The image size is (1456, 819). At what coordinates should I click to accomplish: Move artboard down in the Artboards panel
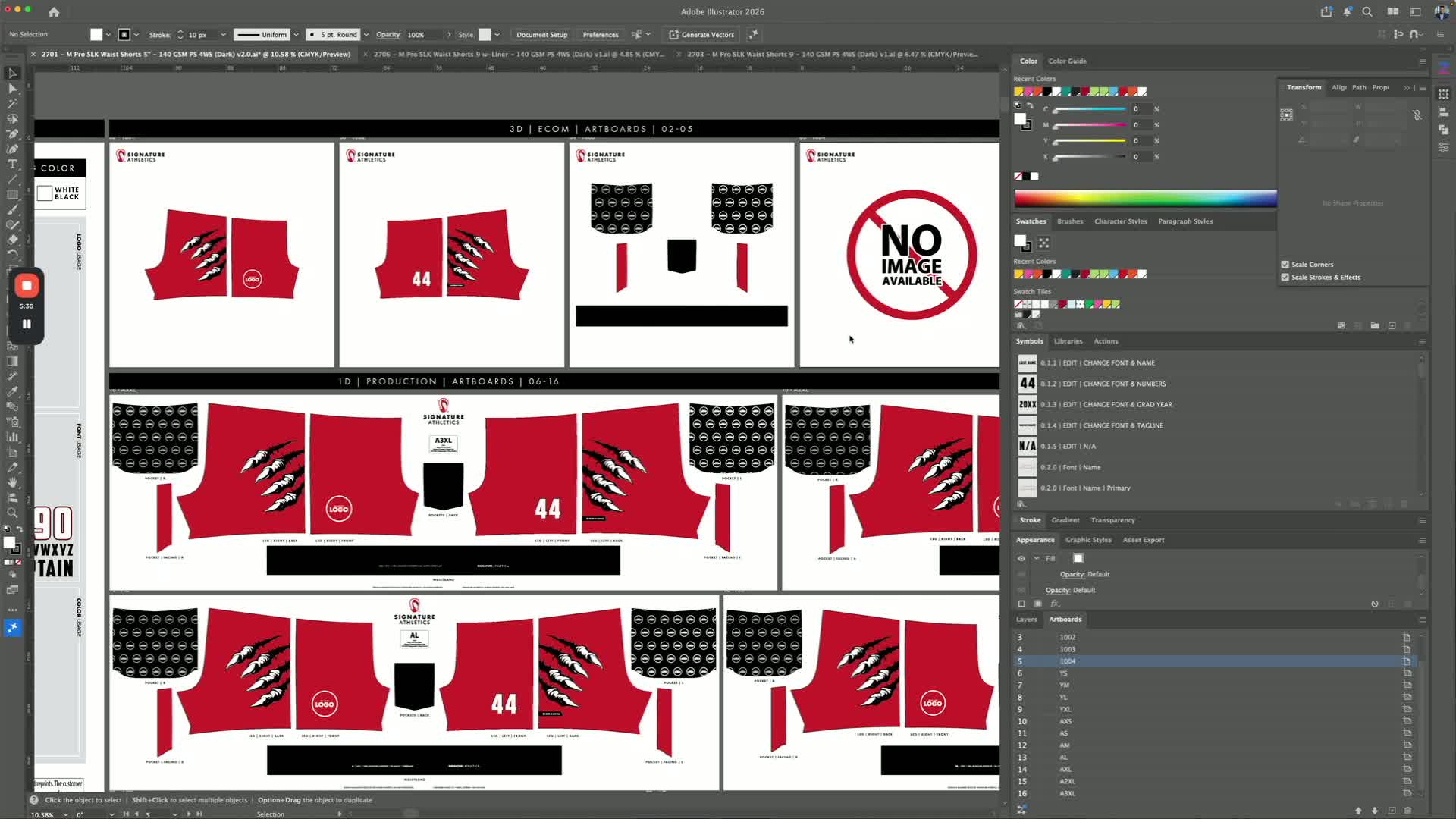click(1375, 811)
